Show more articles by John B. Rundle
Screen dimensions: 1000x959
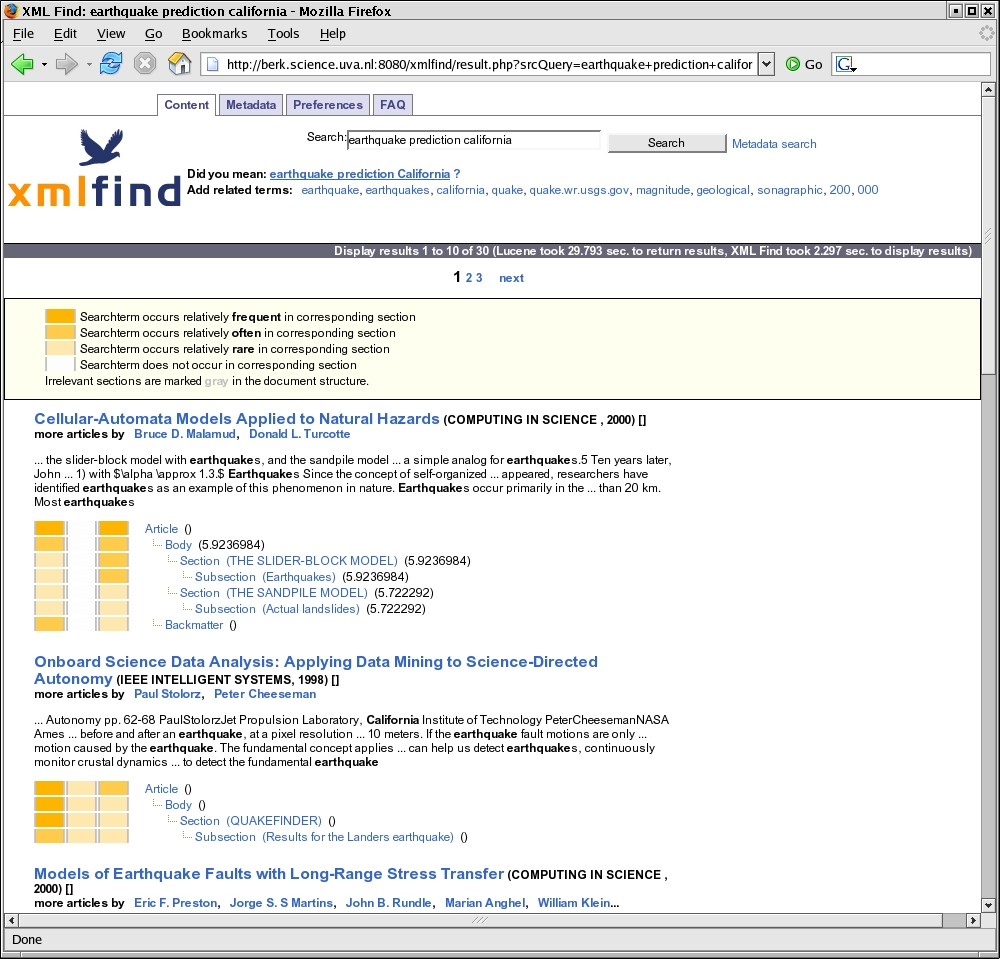pos(388,903)
